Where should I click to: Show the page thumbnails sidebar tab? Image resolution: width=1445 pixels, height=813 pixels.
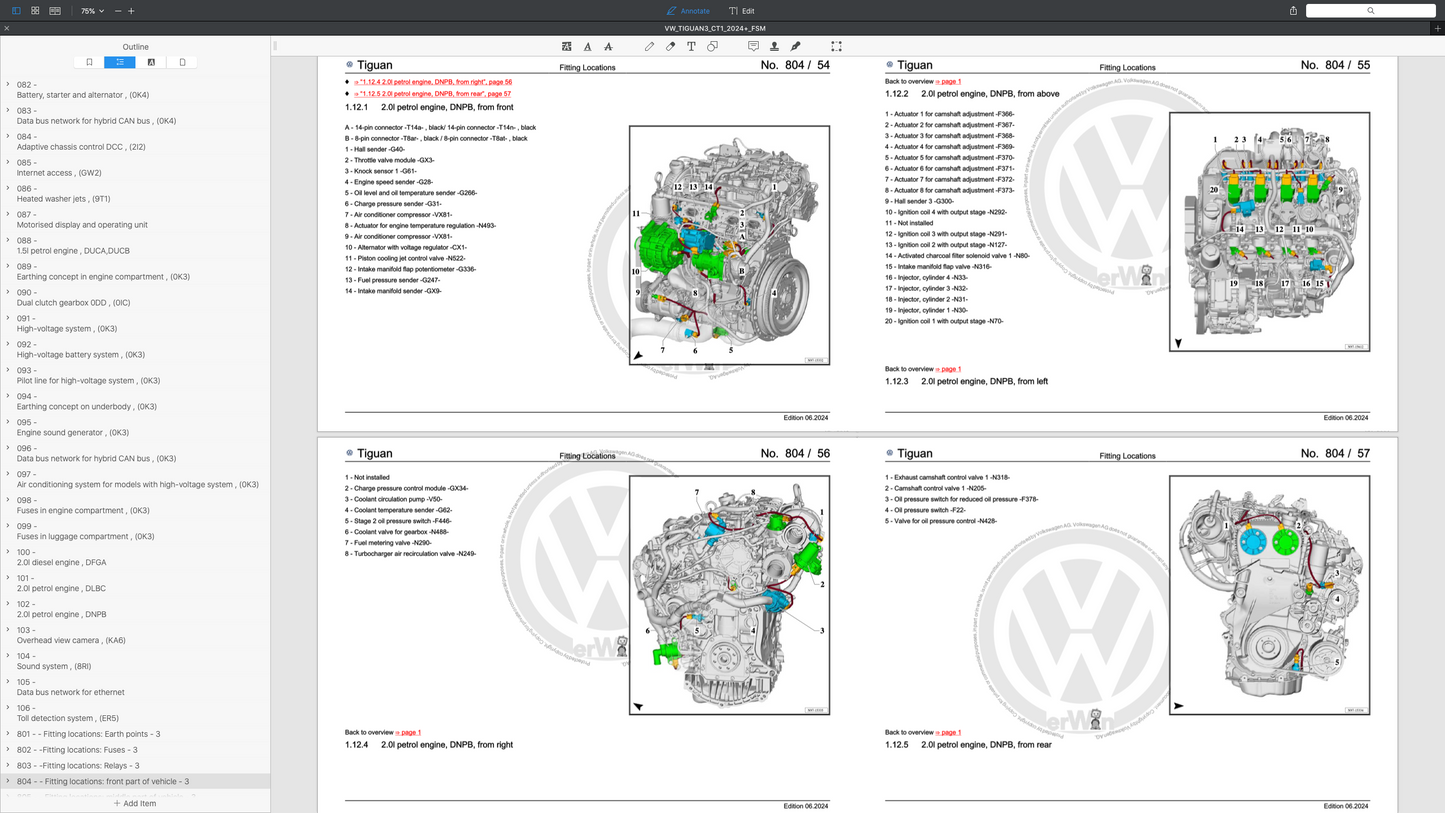(182, 62)
